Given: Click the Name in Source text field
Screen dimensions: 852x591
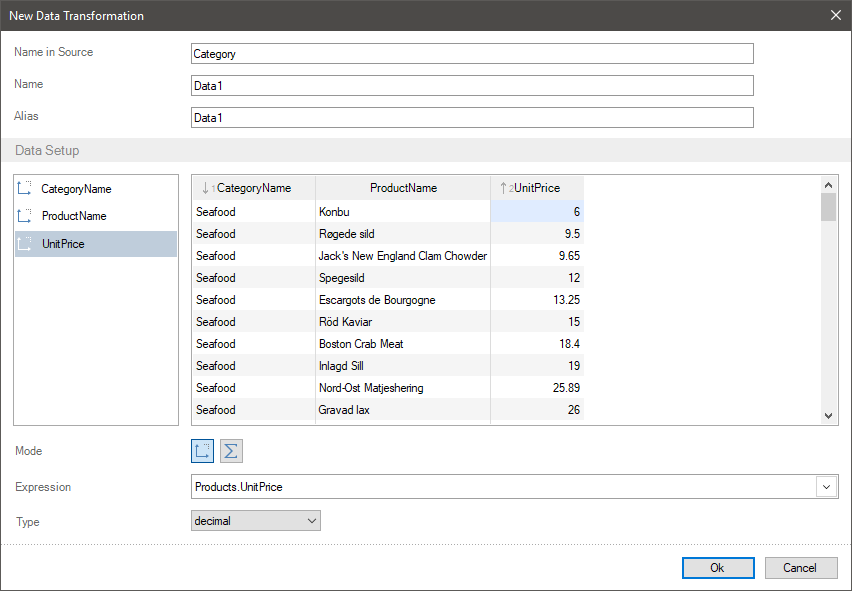Looking at the screenshot, I should 472,54.
